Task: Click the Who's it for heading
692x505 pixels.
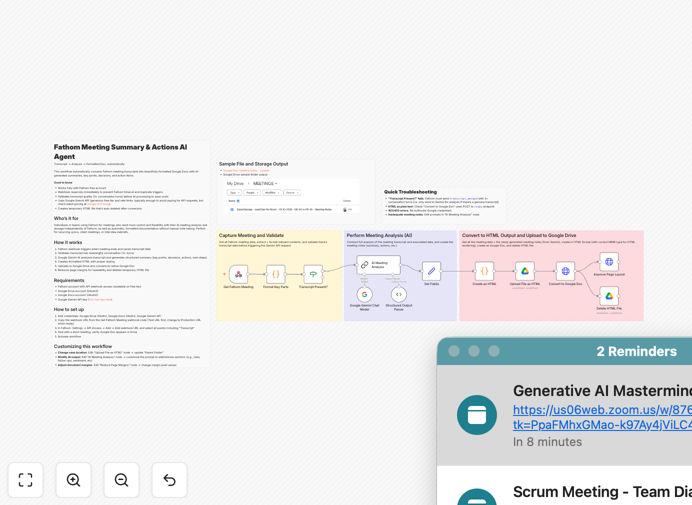Action: (66, 219)
